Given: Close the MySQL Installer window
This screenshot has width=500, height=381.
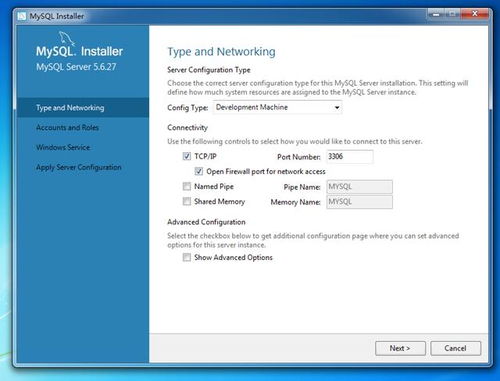Looking at the screenshot, I should point(475,14).
